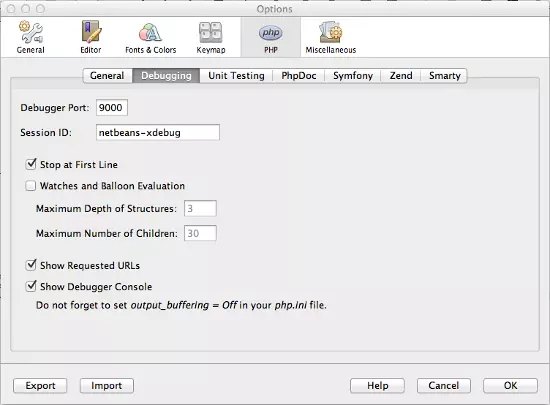Open the Smarty tab
This screenshot has width=550, height=405.
444,76
